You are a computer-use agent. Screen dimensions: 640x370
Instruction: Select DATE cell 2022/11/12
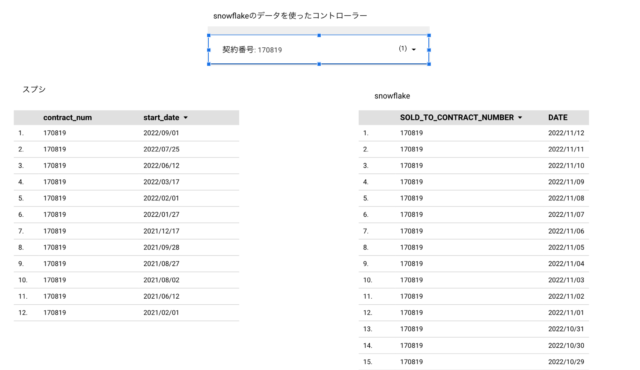point(566,133)
